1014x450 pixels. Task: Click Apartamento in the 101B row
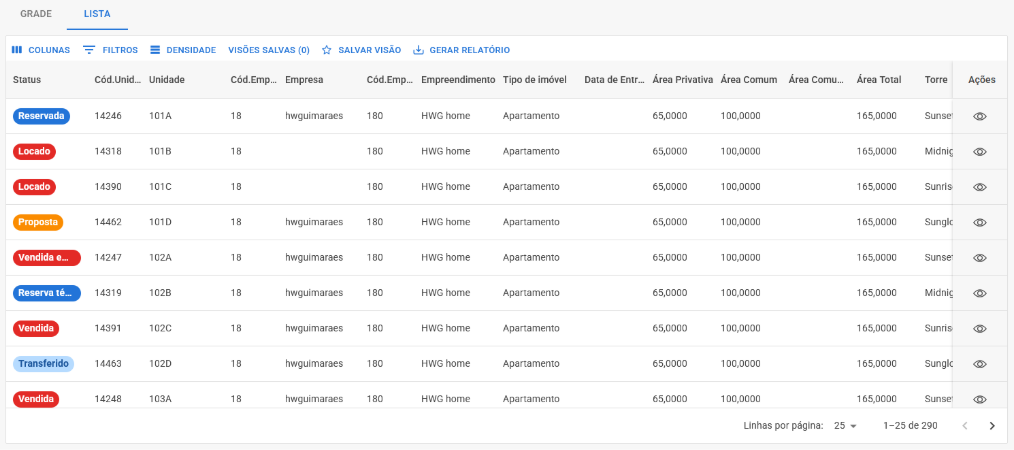pos(531,151)
